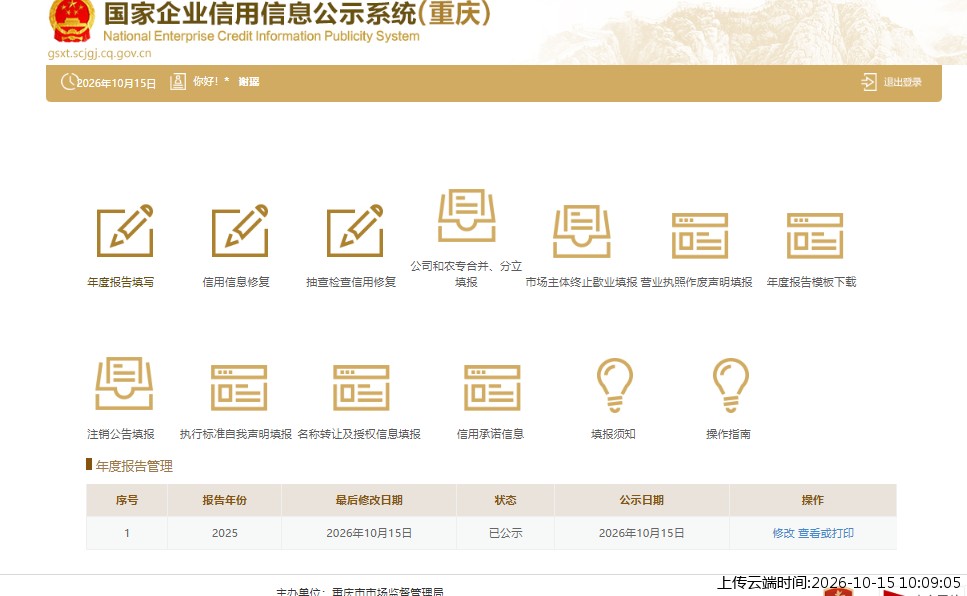Open the 抽查检查信用修复 pencil icon
The width and height of the screenshot is (967, 596).
[x=355, y=231]
